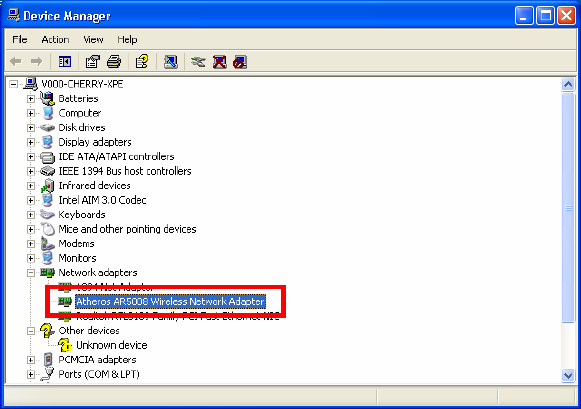This screenshot has height=409, width=581.
Task: Expand the Intel AIM 3.0 Codec node
Action: [x=31, y=200]
